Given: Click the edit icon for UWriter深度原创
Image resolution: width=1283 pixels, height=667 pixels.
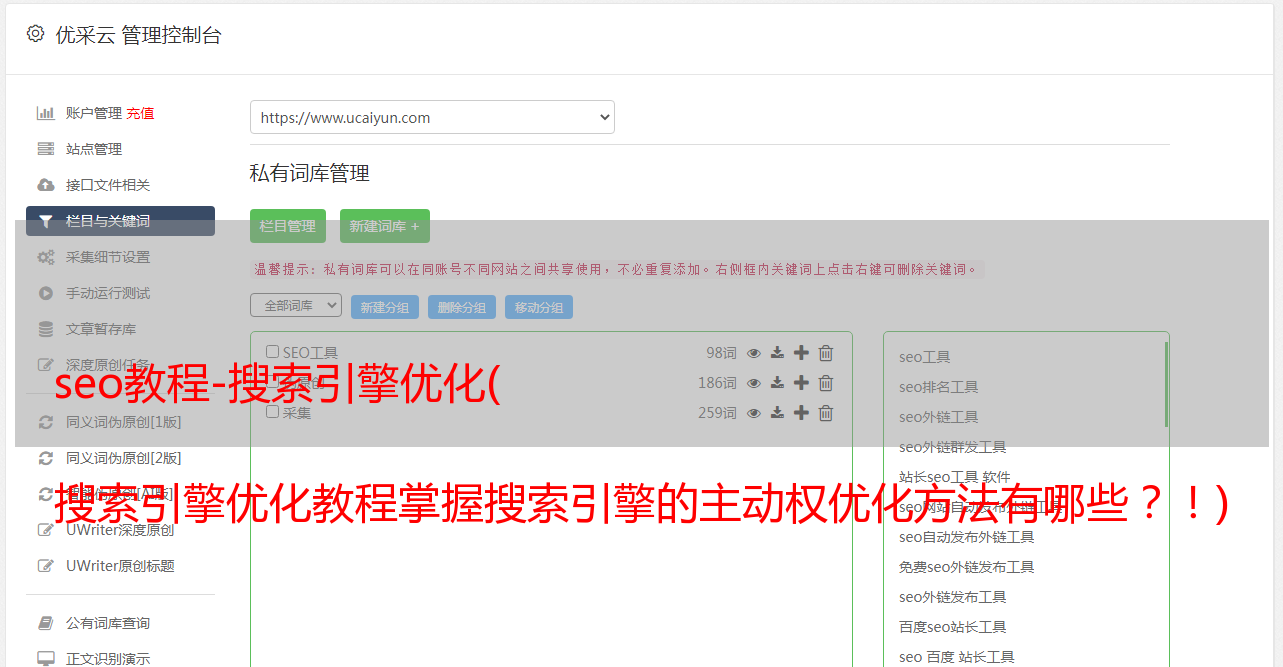Looking at the screenshot, I should (46, 530).
